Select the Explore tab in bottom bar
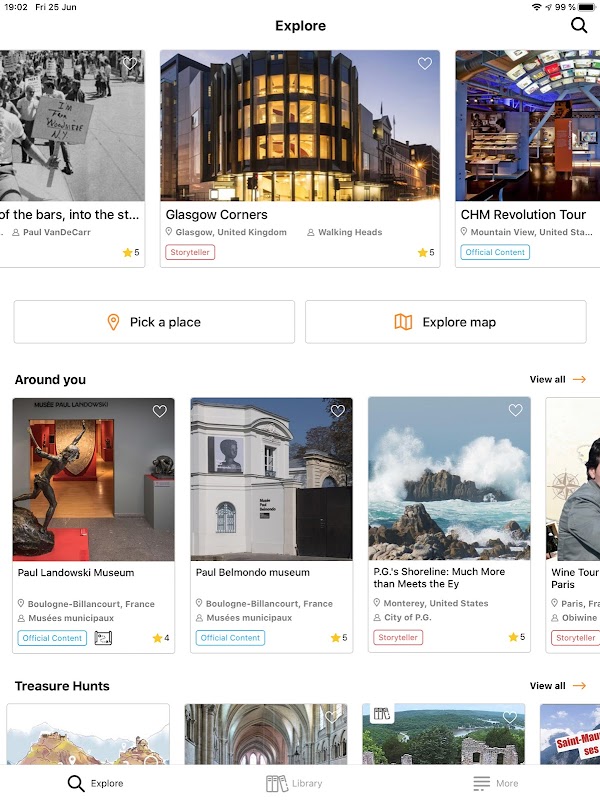Screen dimensions: 600x800 click(96, 783)
